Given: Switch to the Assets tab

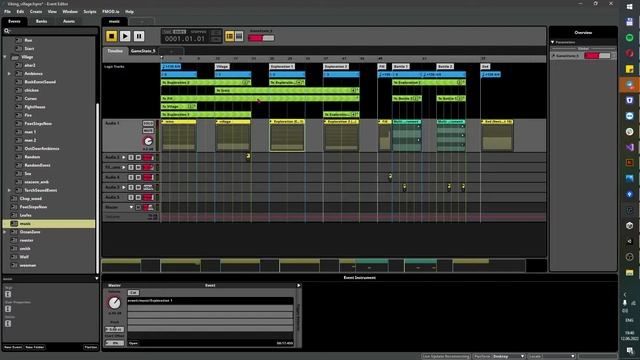Looking at the screenshot, I should [69, 21].
